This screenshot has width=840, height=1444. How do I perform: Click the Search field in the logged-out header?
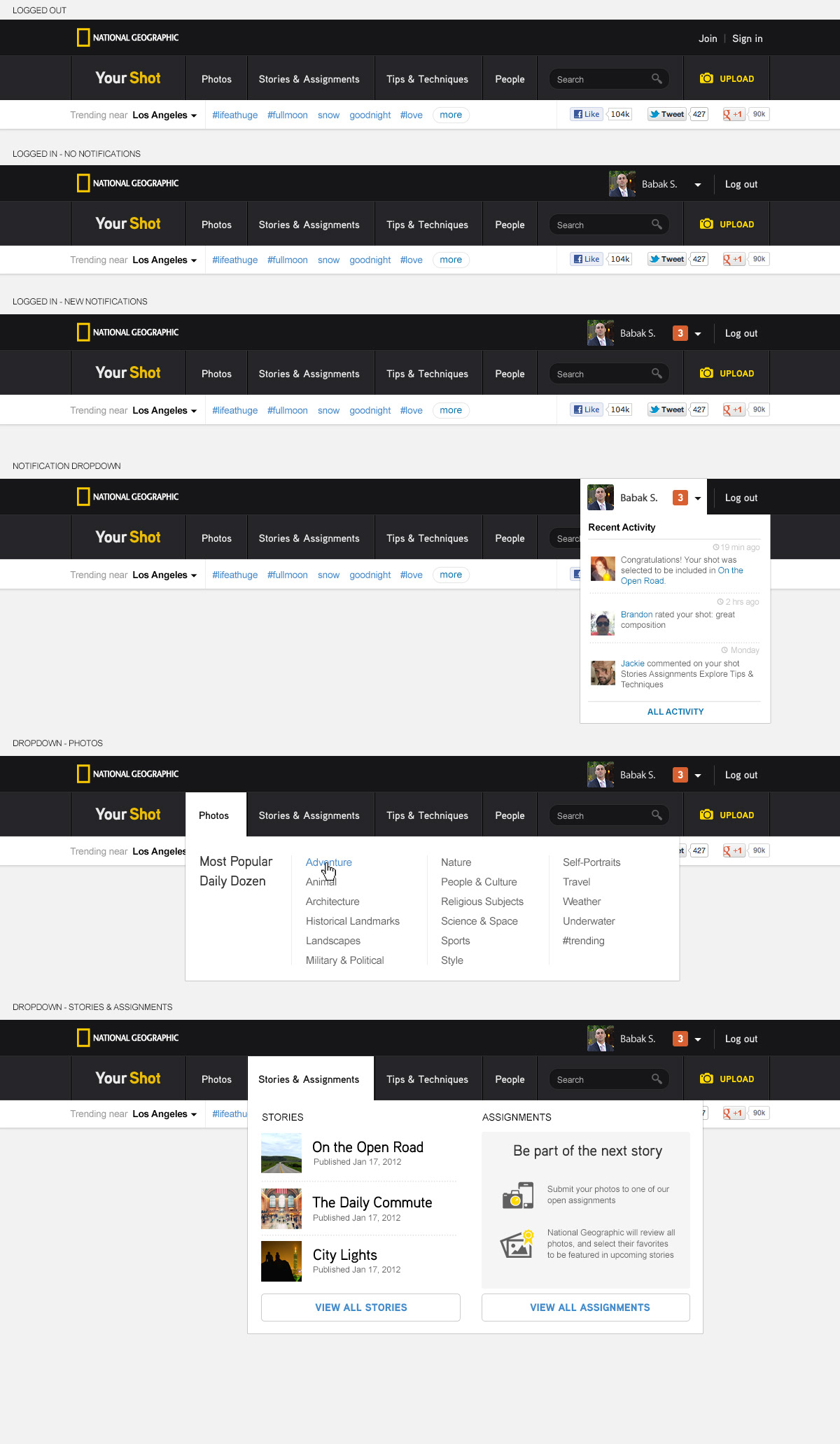[x=598, y=80]
